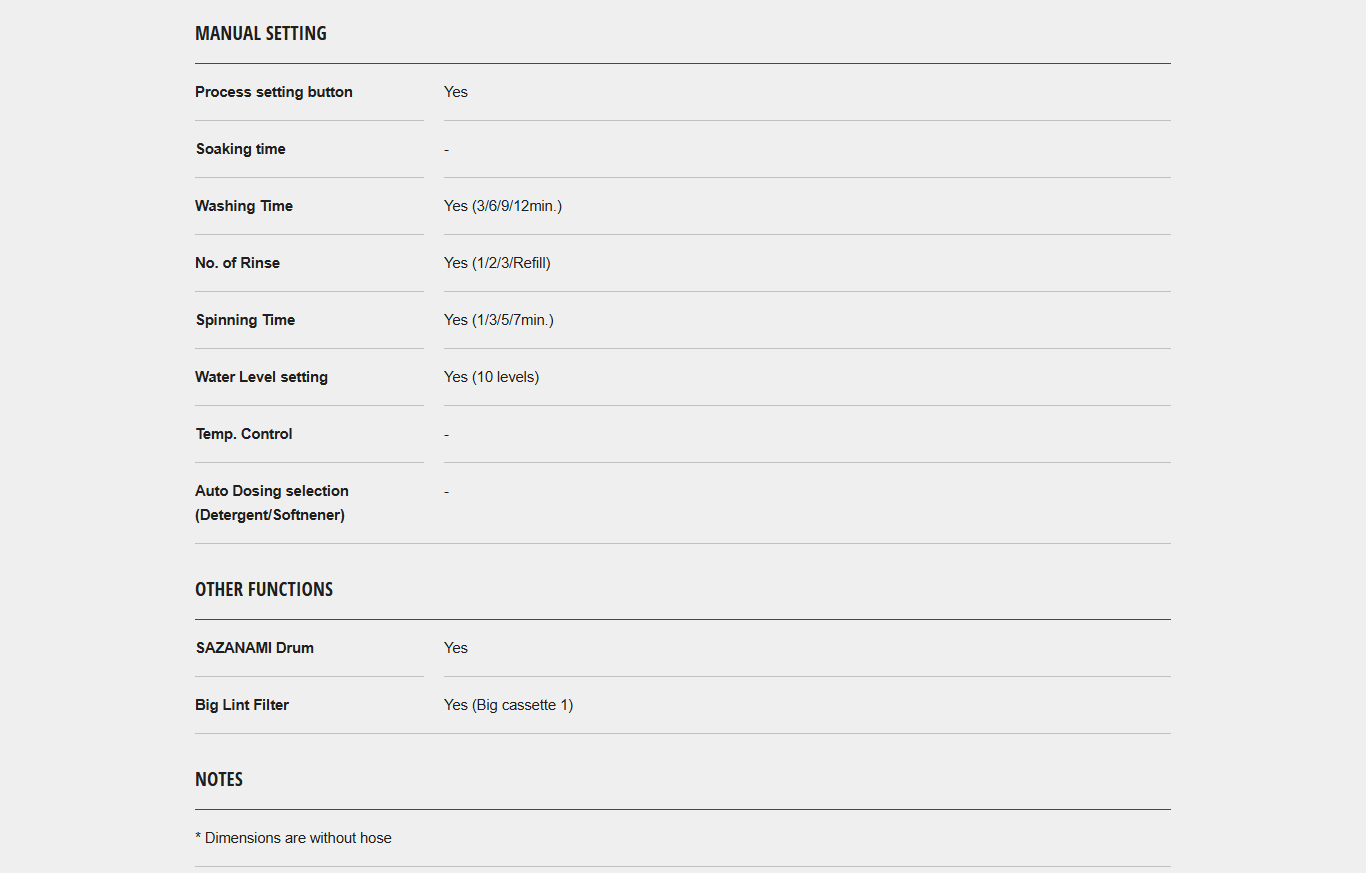Select the Dimensions are without hose note

pos(293,838)
